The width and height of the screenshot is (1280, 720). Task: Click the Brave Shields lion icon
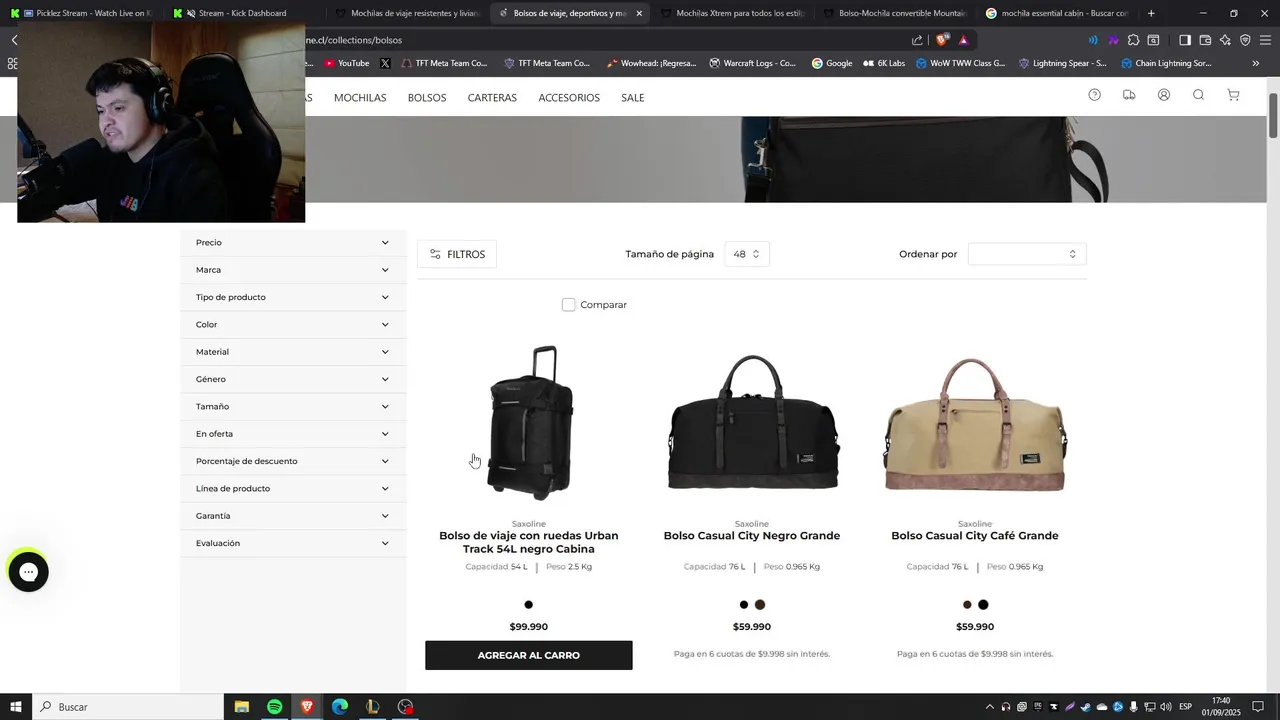(942, 40)
